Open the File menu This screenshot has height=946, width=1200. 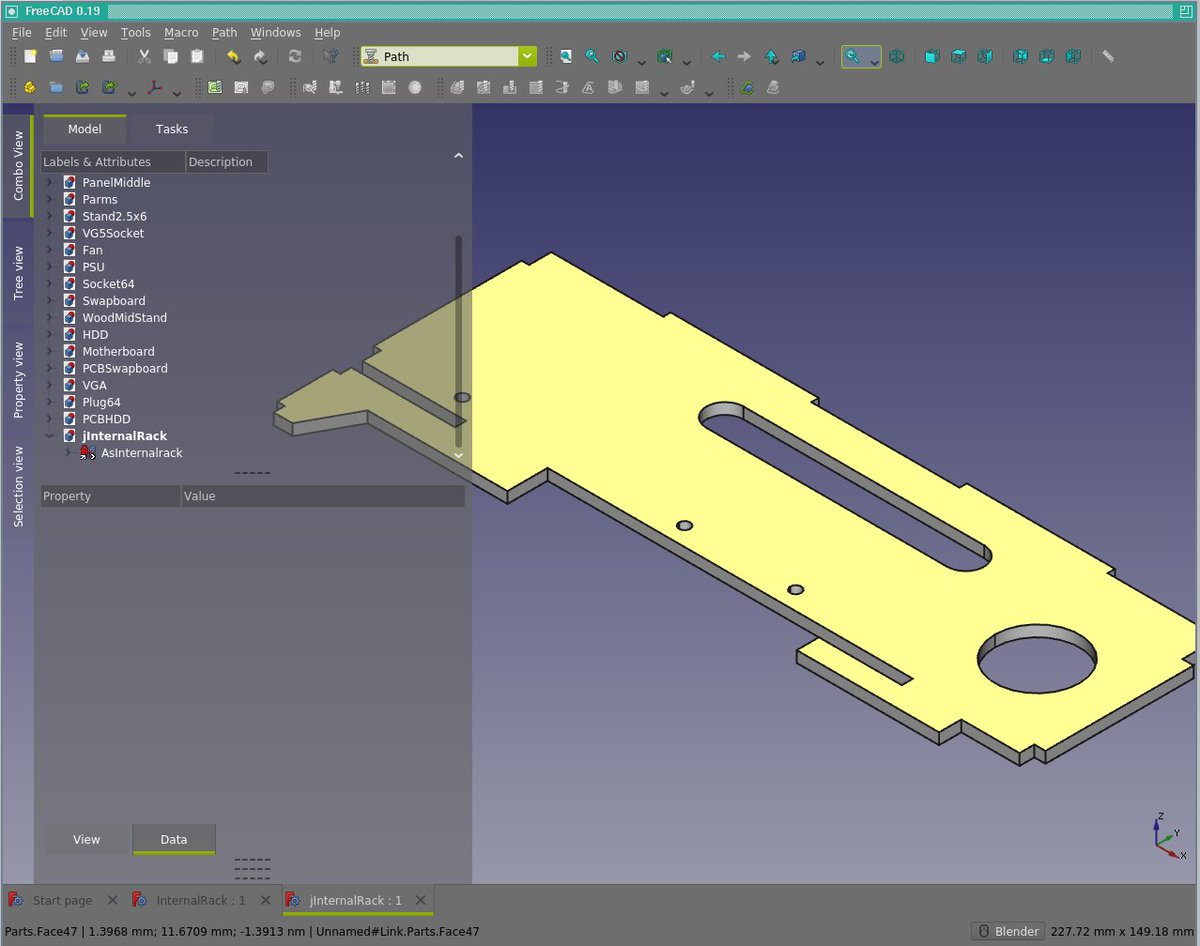[22, 32]
